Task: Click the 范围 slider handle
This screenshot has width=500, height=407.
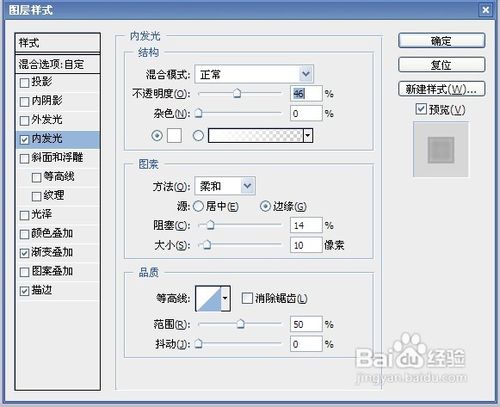Action: 240,324
